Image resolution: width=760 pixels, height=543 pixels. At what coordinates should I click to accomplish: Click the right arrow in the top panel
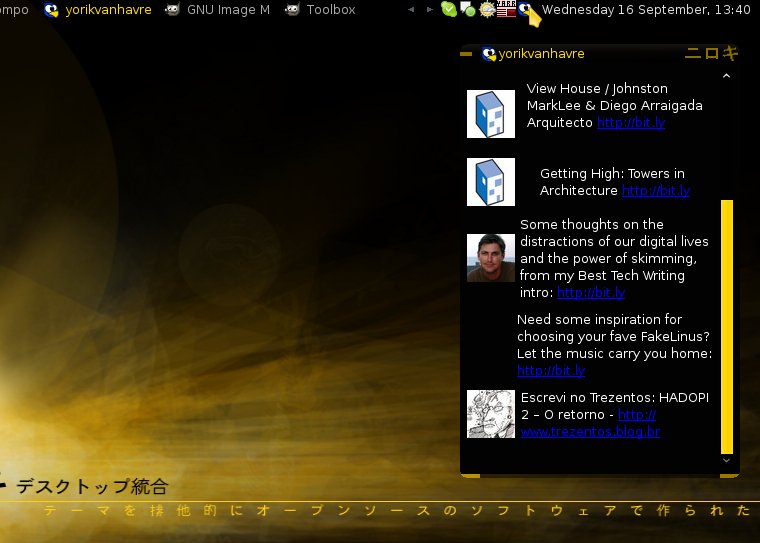(x=430, y=10)
